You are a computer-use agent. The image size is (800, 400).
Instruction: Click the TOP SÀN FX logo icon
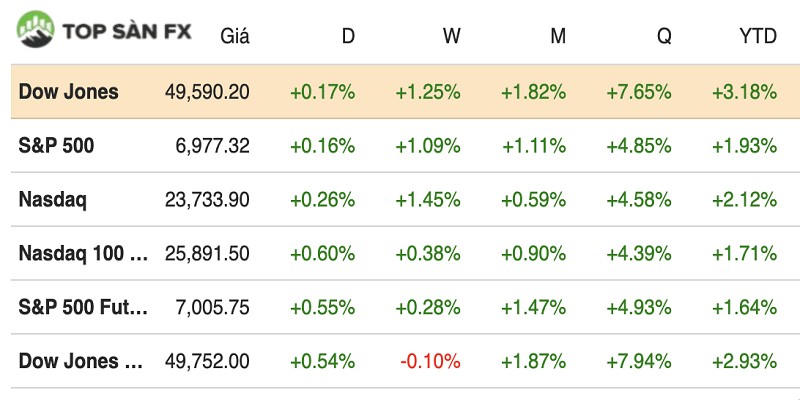click(36, 29)
